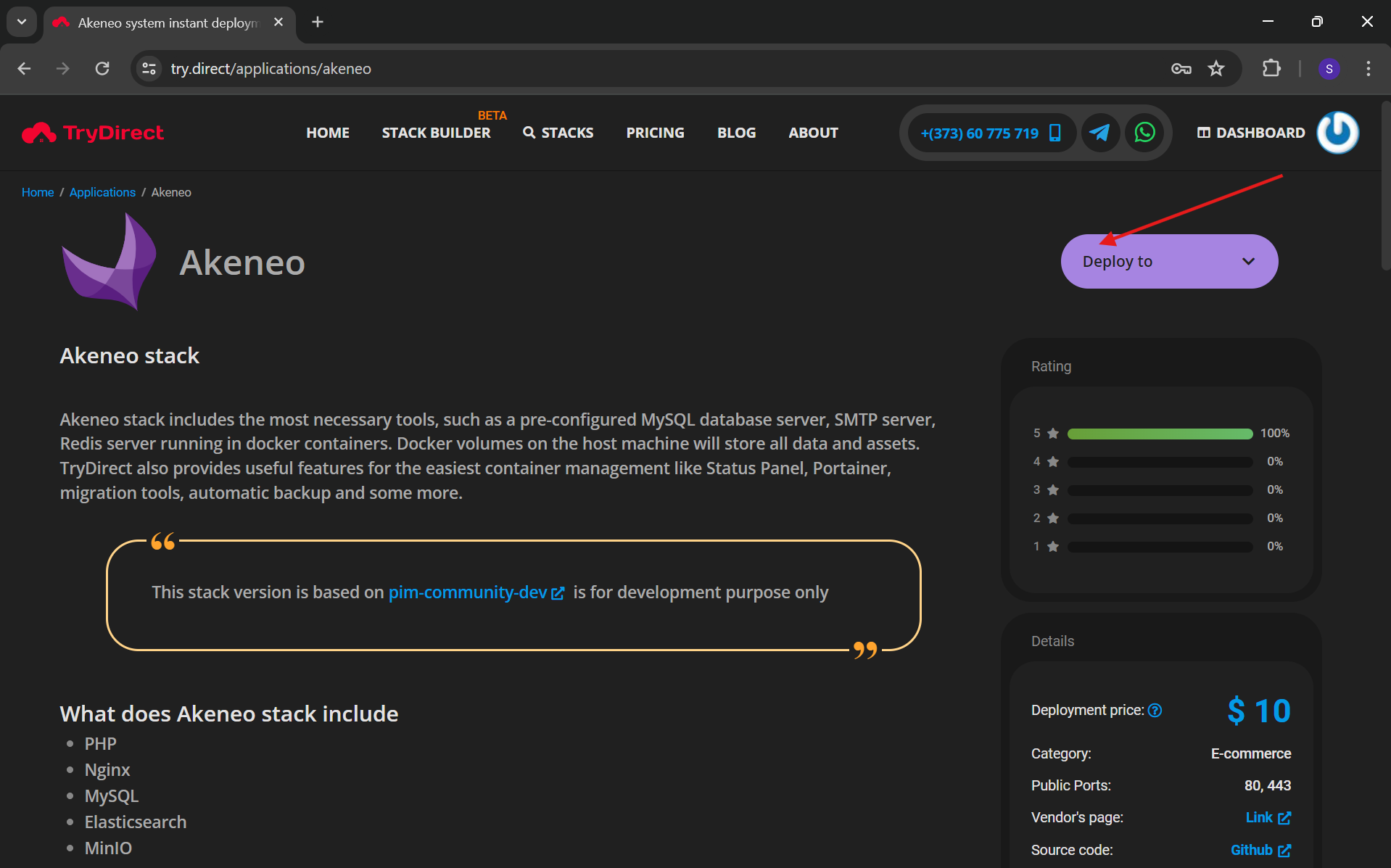1391x868 pixels.
Task: Click the mobile phone icon beside number
Action: pos(1055,133)
